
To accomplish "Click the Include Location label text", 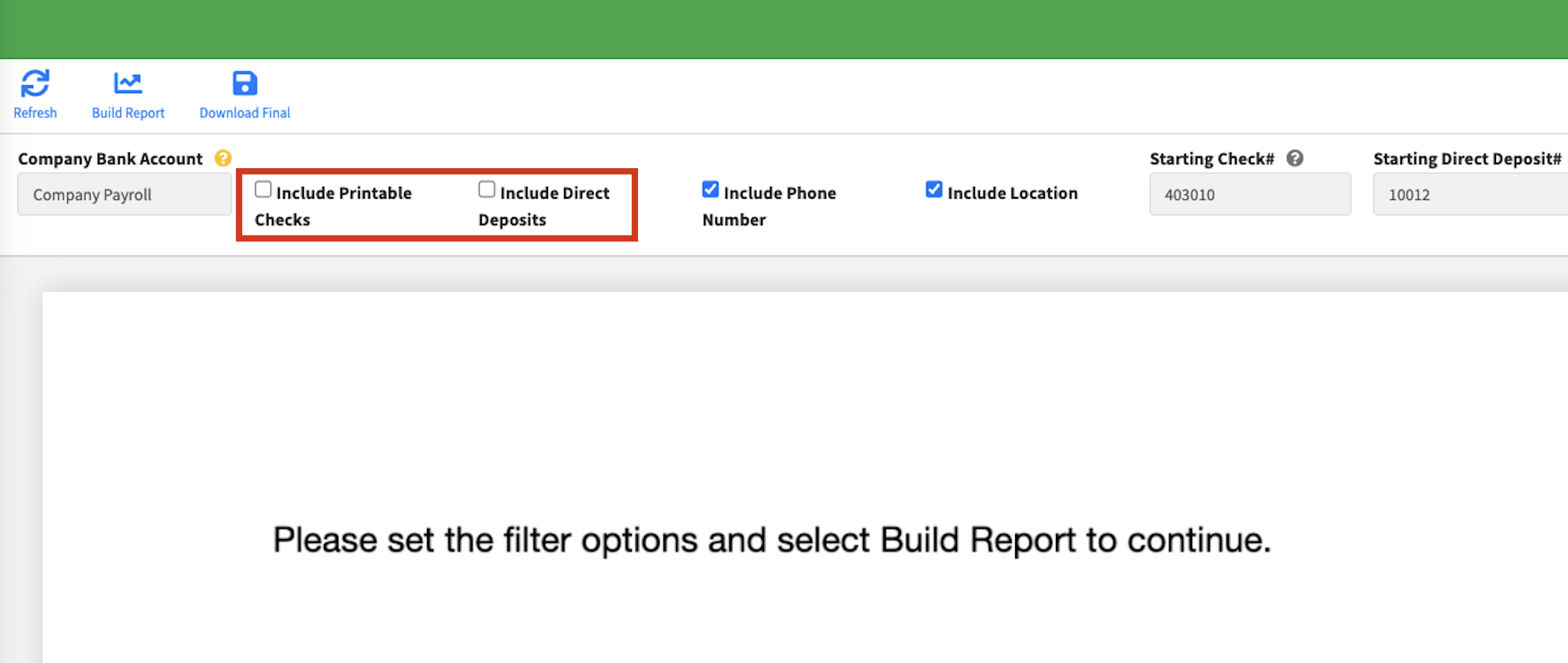I will [1012, 193].
